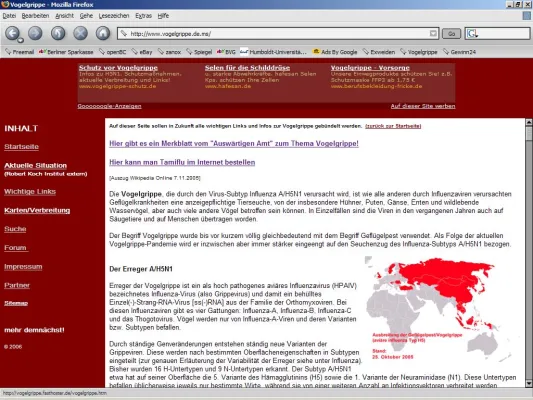Open the Humboldt-Universität bookmark
533x400 pixels.
[x=273, y=52]
